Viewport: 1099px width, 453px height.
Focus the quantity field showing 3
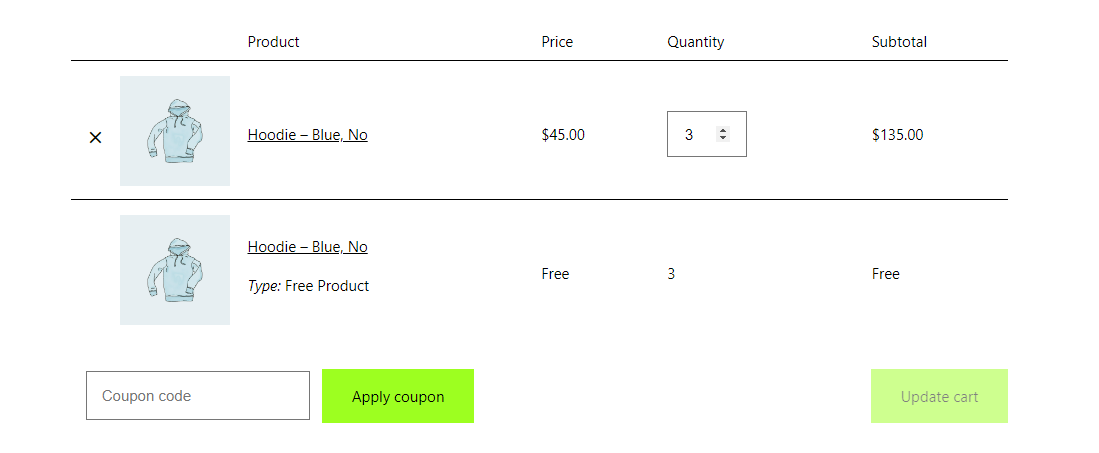706,134
